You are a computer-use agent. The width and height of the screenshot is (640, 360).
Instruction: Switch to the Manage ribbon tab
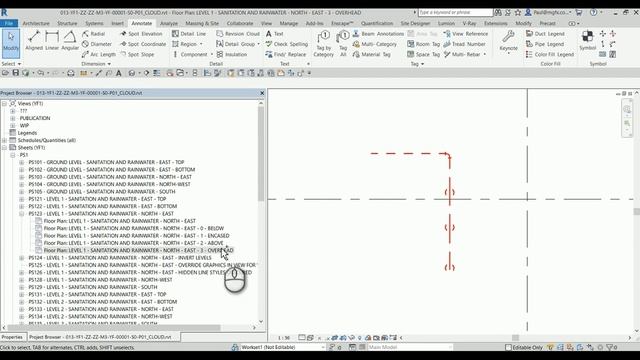click(289, 23)
